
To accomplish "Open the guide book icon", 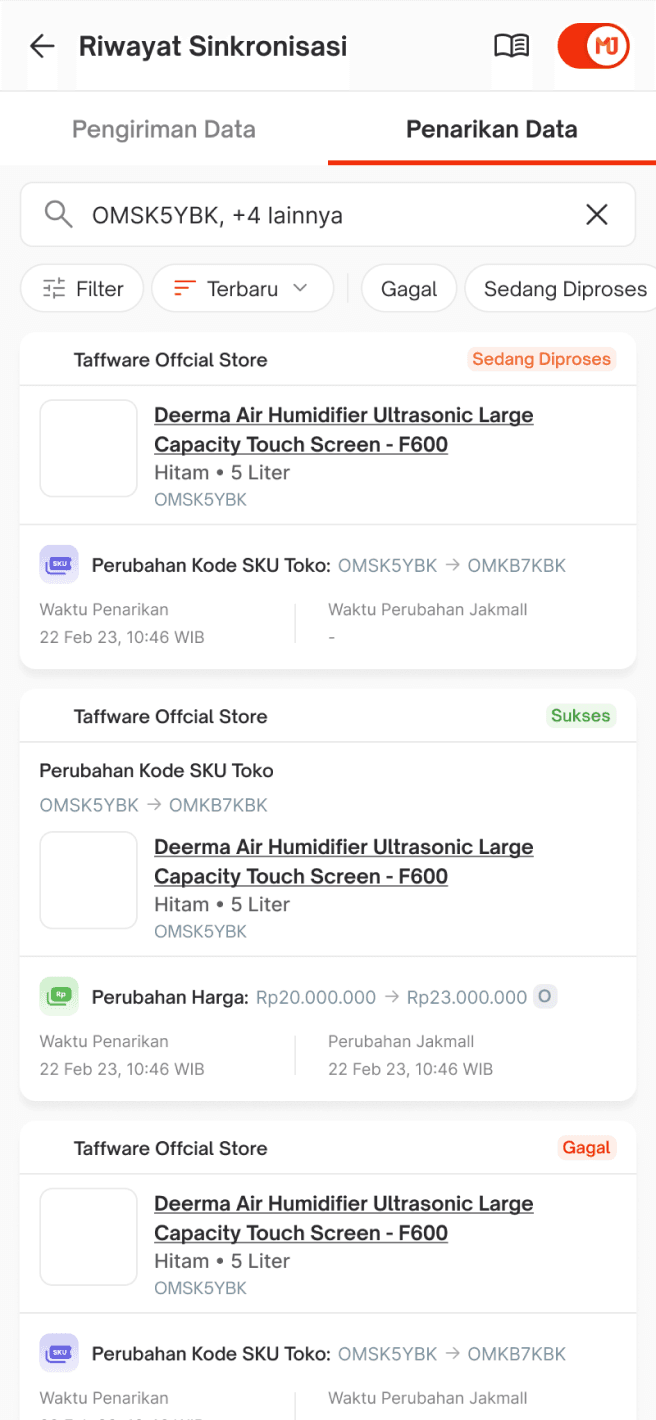I will [511, 46].
